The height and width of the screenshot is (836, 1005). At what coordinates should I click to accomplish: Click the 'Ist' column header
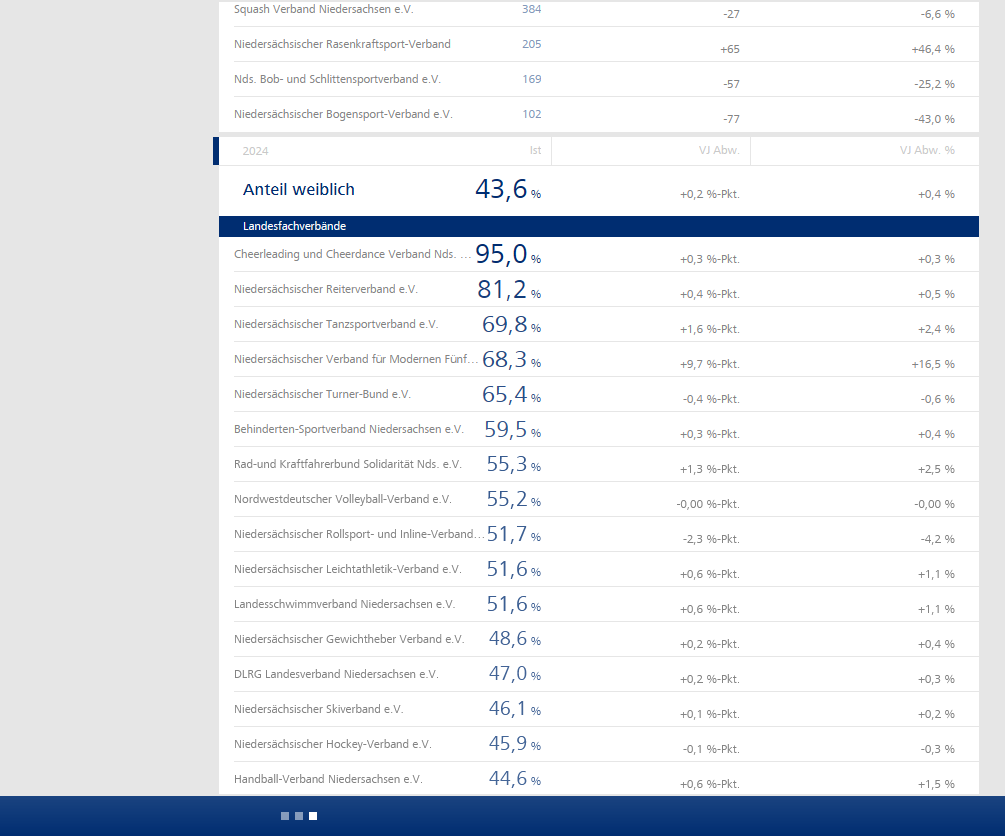pos(535,151)
